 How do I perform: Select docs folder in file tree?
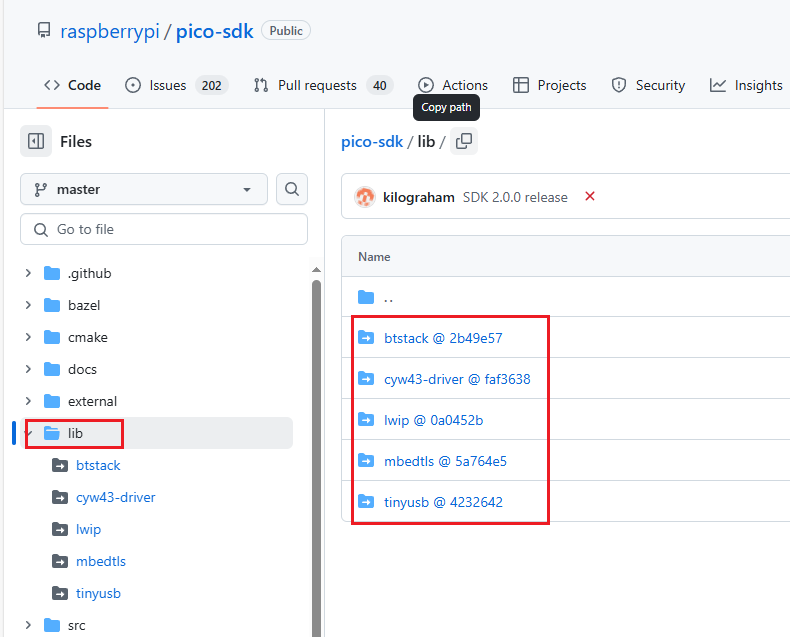(70, 369)
